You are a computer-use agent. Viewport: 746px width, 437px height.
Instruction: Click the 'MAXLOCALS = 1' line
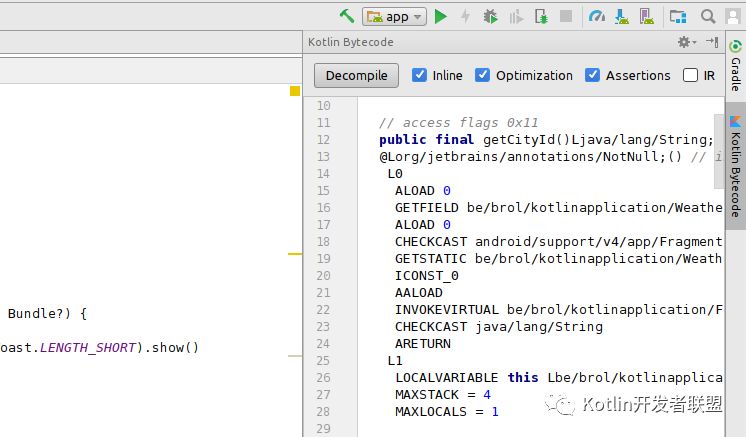pyautogui.click(x=447, y=412)
